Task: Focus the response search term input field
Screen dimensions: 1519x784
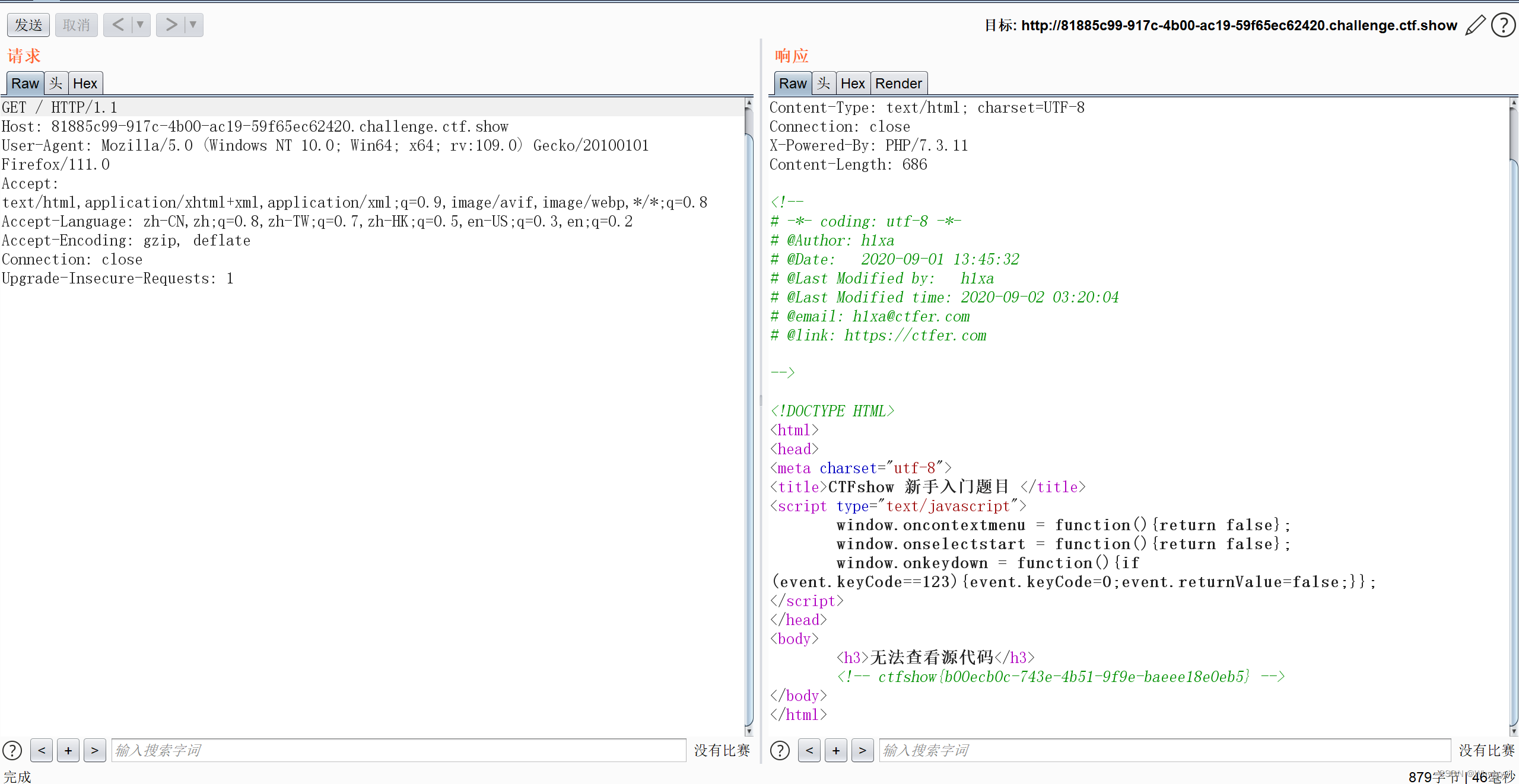Action: point(1165,751)
